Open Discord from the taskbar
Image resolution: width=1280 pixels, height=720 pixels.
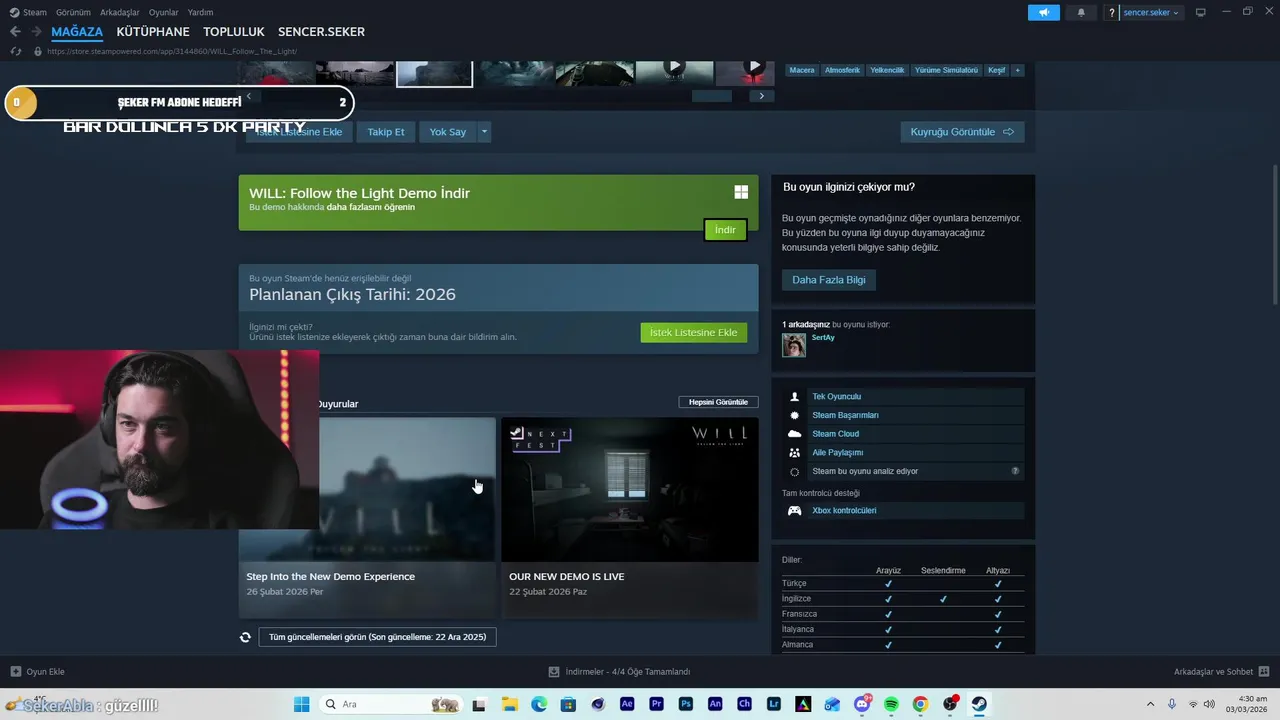862,704
